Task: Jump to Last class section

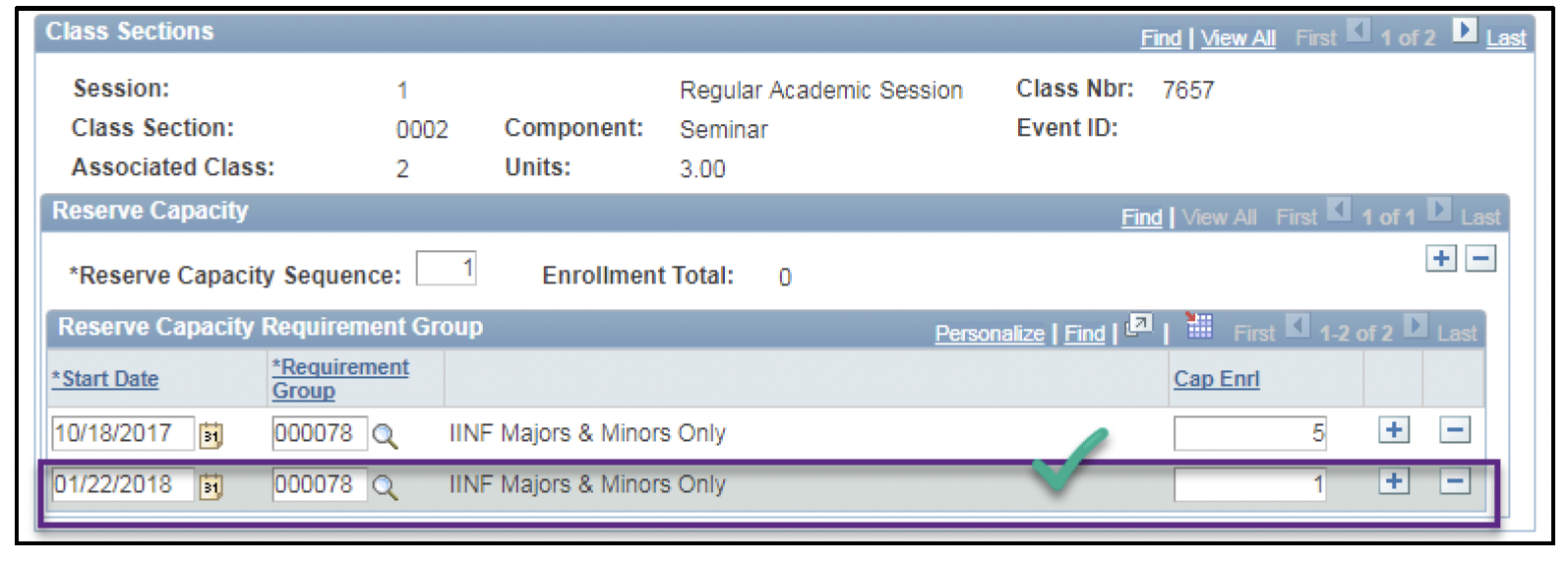Action: pyautogui.click(x=1506, y=38)
